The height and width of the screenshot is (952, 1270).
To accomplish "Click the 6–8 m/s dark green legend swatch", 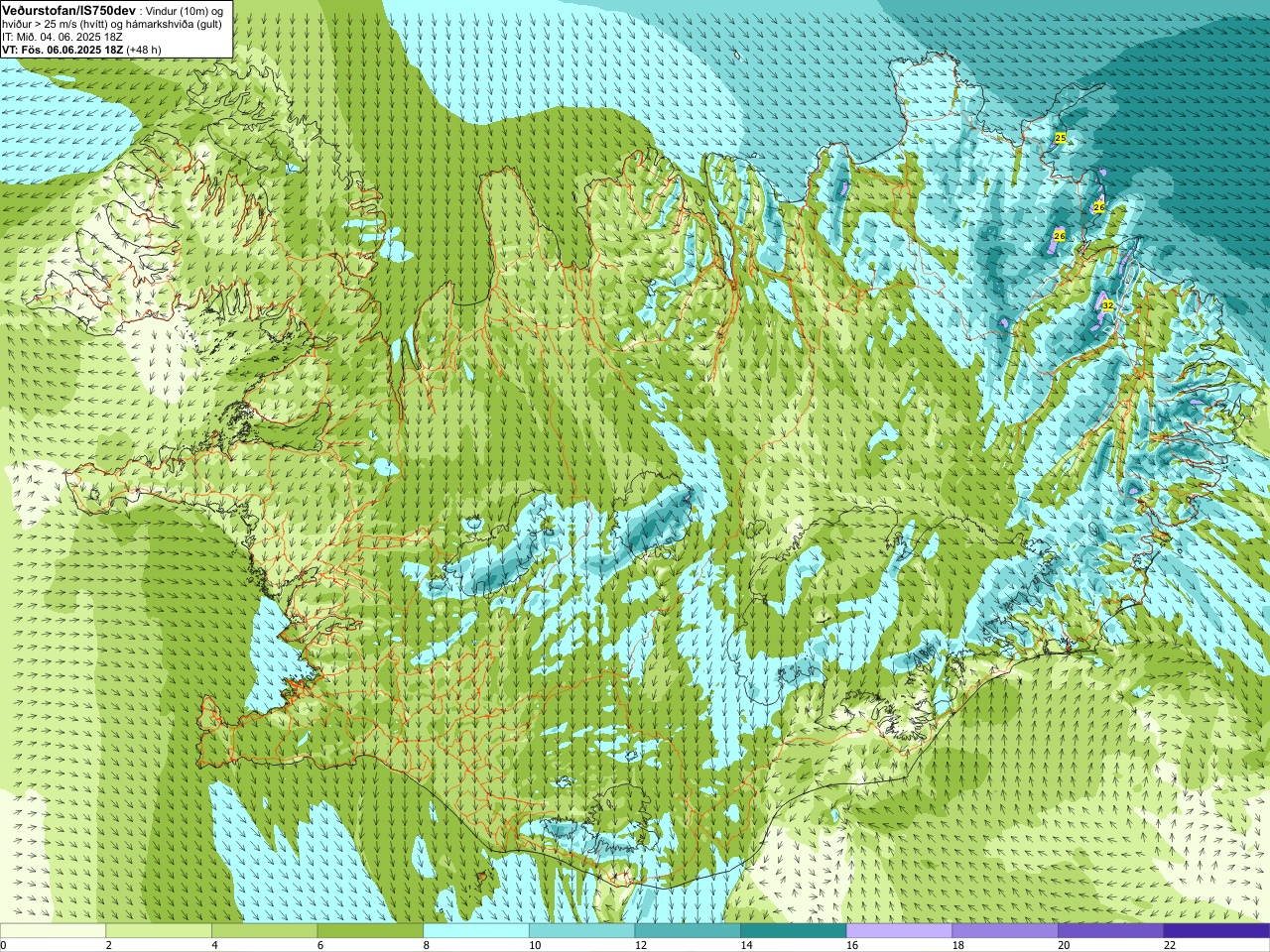I will [370, 931].
